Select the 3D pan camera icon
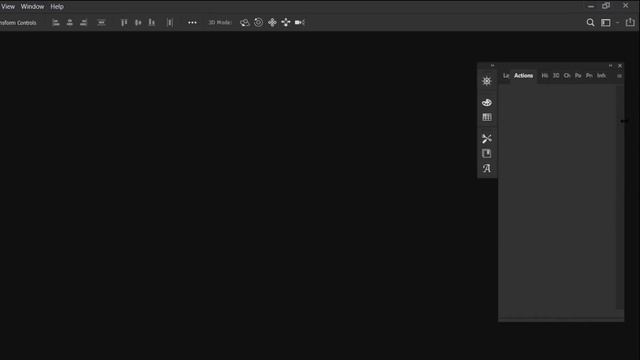Screen dimensions: 640x360 pyautogui.click(x=272, y=22)
